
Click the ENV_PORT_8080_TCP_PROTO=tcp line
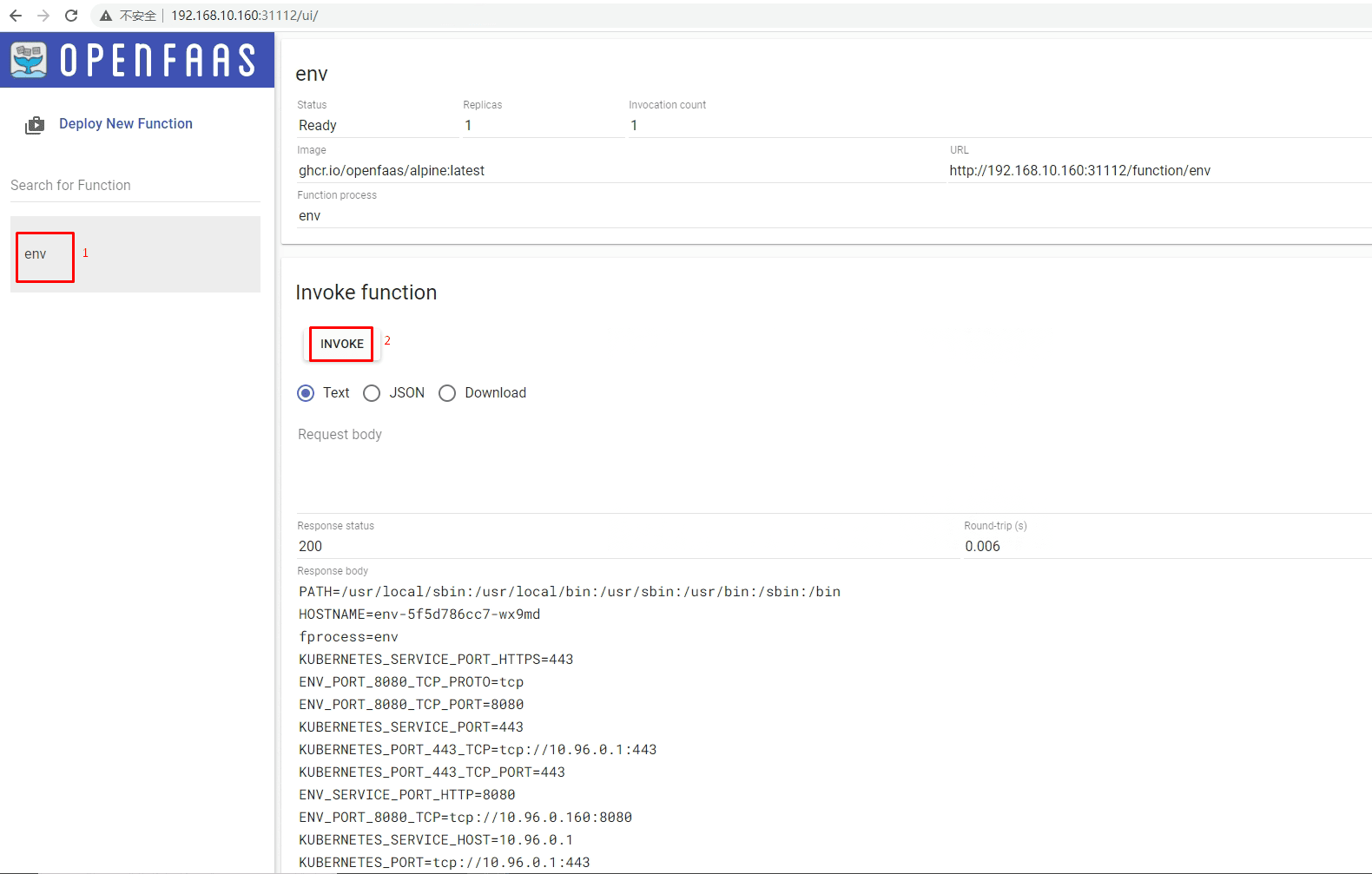[412, 682]
